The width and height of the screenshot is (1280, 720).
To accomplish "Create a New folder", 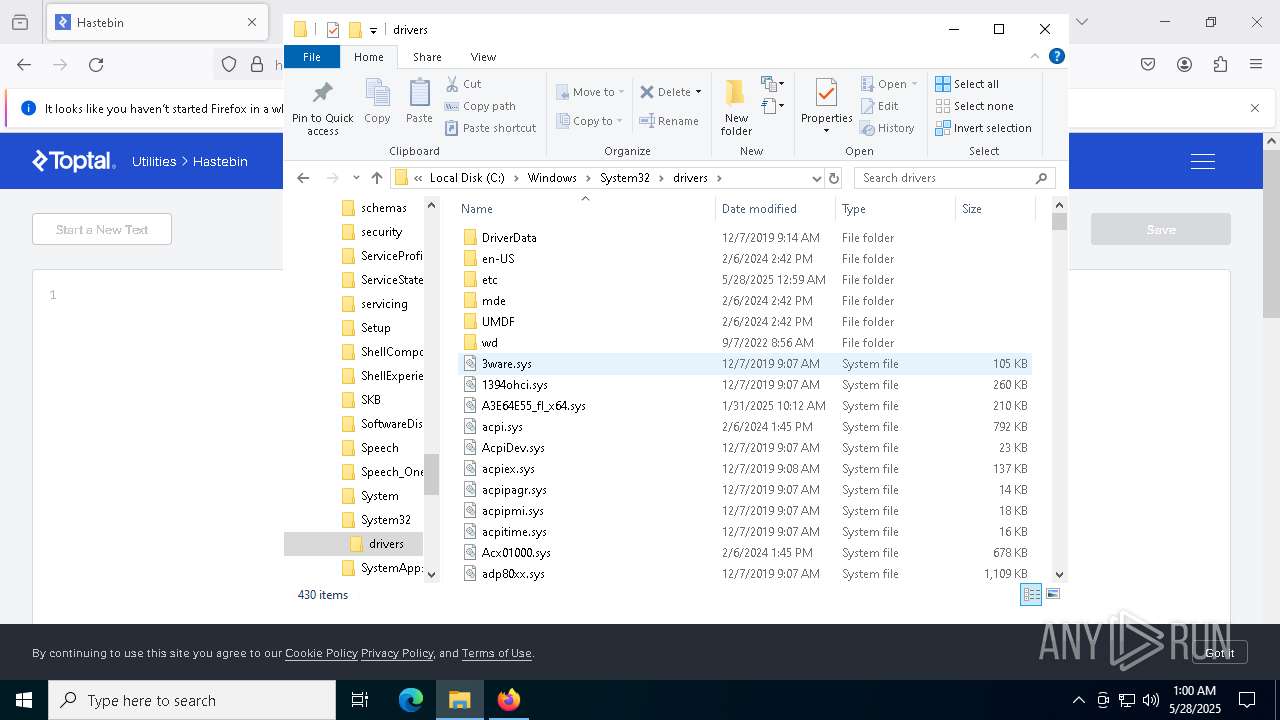I will (x=736, y=108).
